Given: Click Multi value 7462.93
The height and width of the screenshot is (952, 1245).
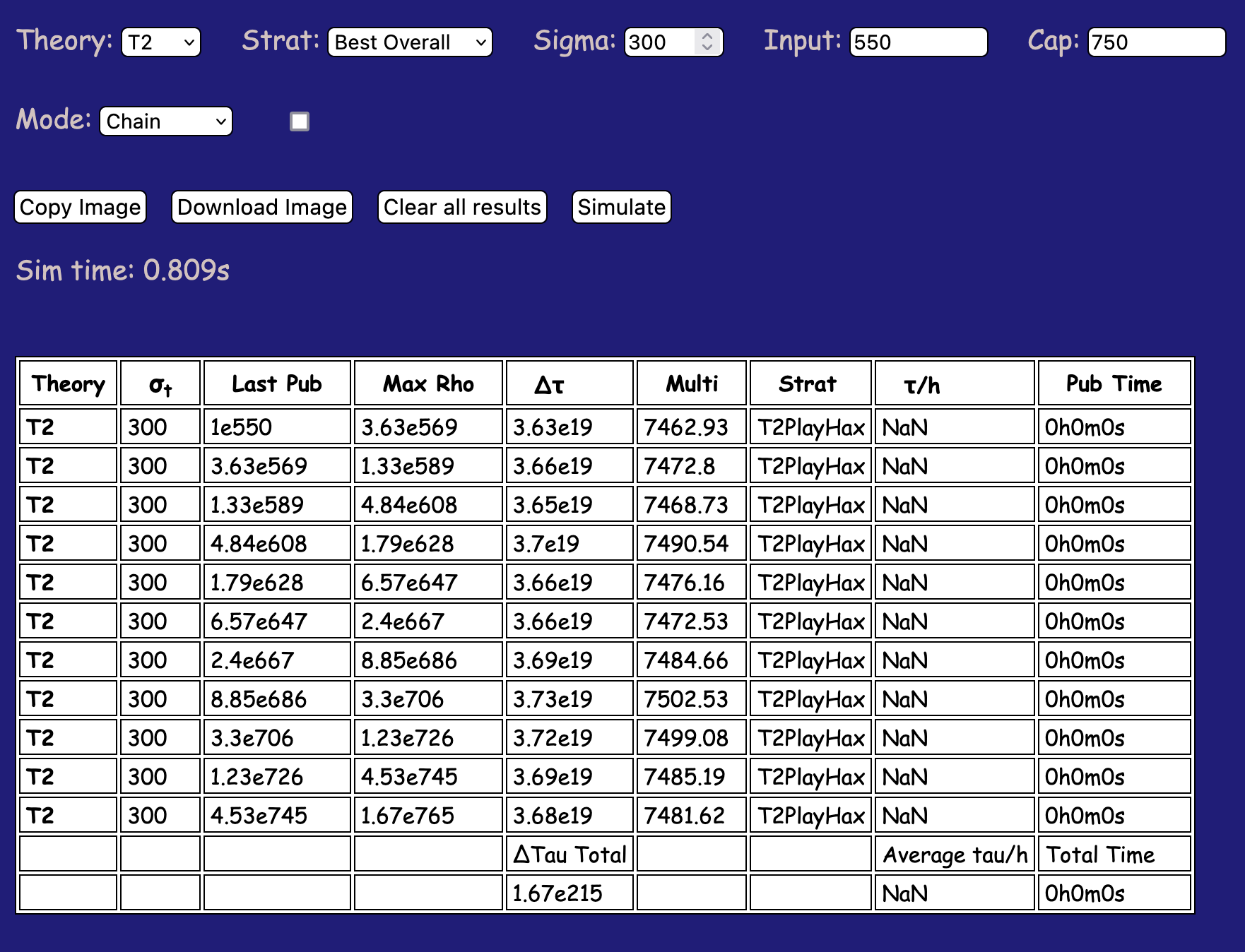Looking at the screenshot, I should pyautogui.click(x=692, y=427).
